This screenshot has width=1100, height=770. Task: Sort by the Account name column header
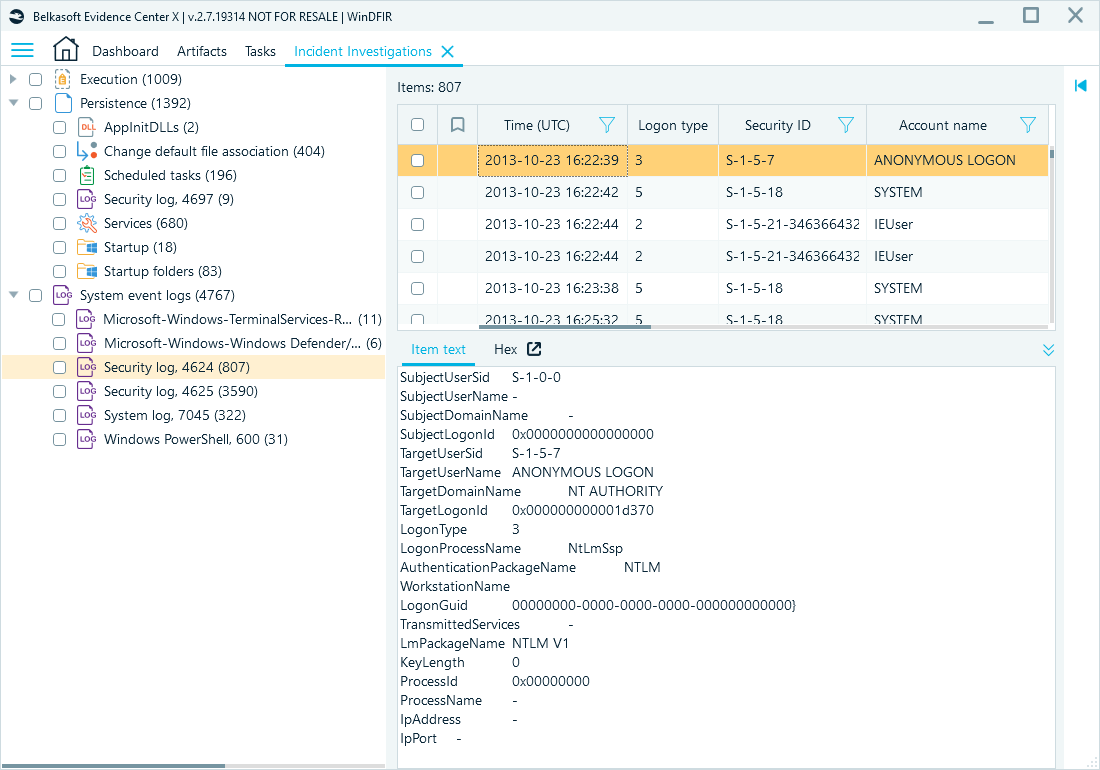coord(943,125)
